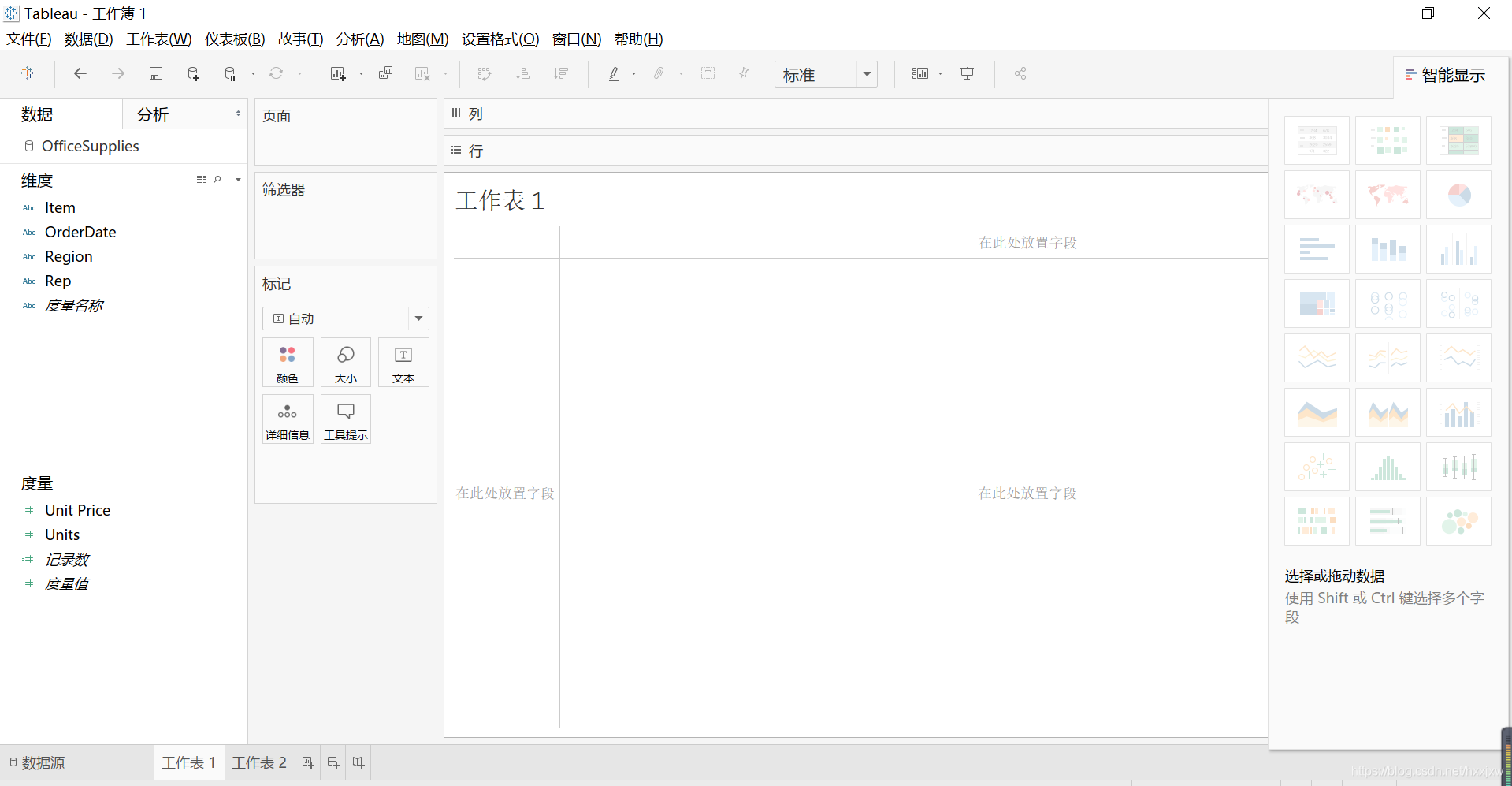Click the columns (列) shelf field area
The height and width of the screenshot is (786, 1512).
click(x=927, y=114)
